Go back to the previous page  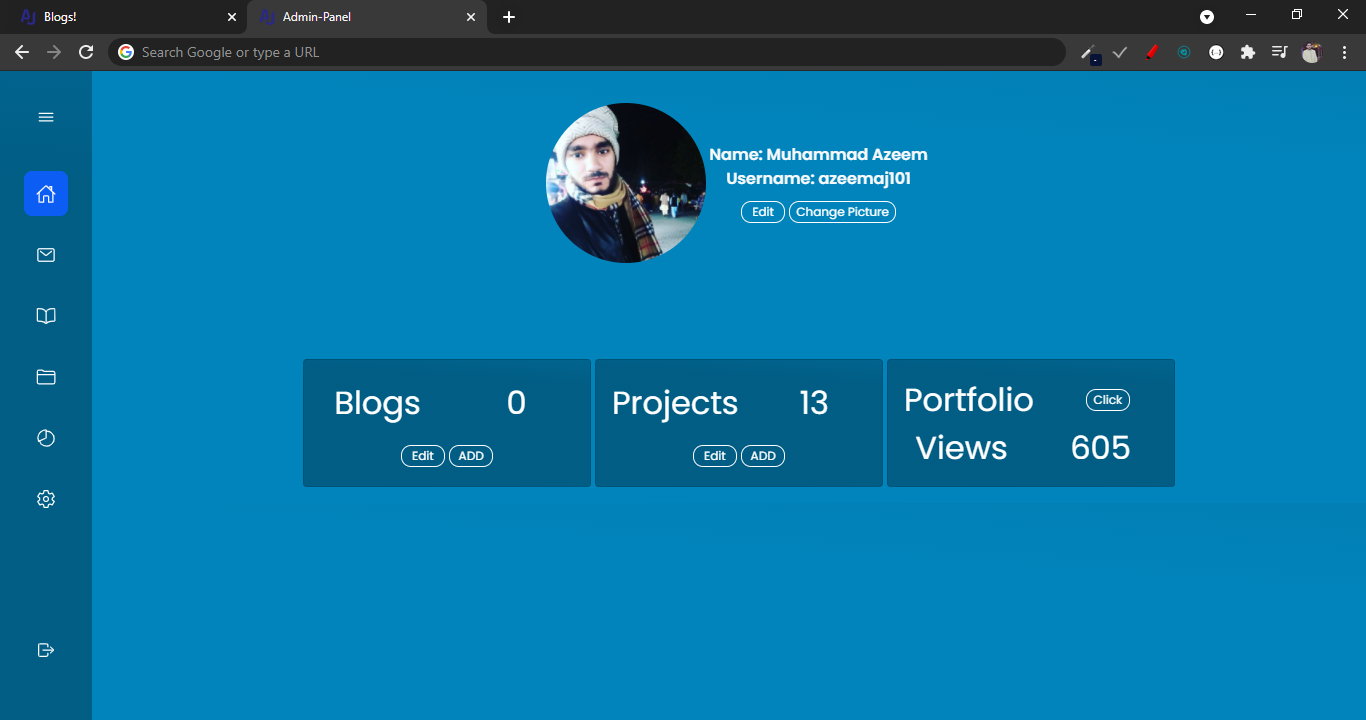[22, 52]
